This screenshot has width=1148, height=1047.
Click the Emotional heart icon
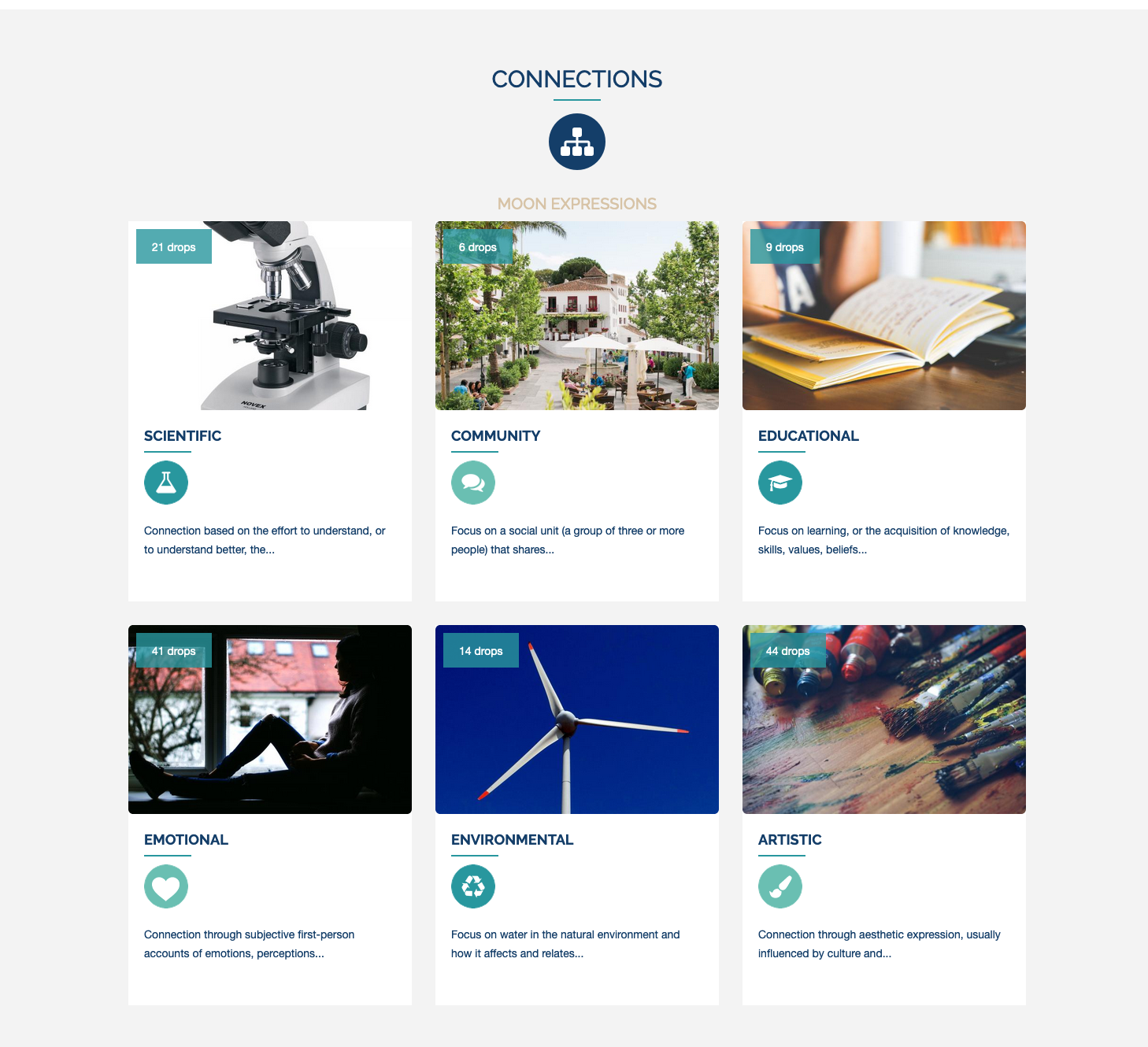(166, 886)
